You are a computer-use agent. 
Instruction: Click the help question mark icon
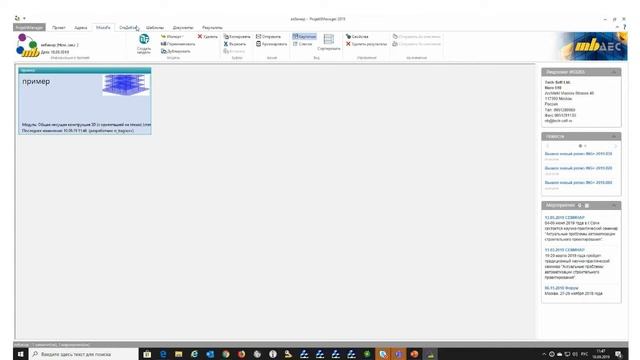point(624,27)
